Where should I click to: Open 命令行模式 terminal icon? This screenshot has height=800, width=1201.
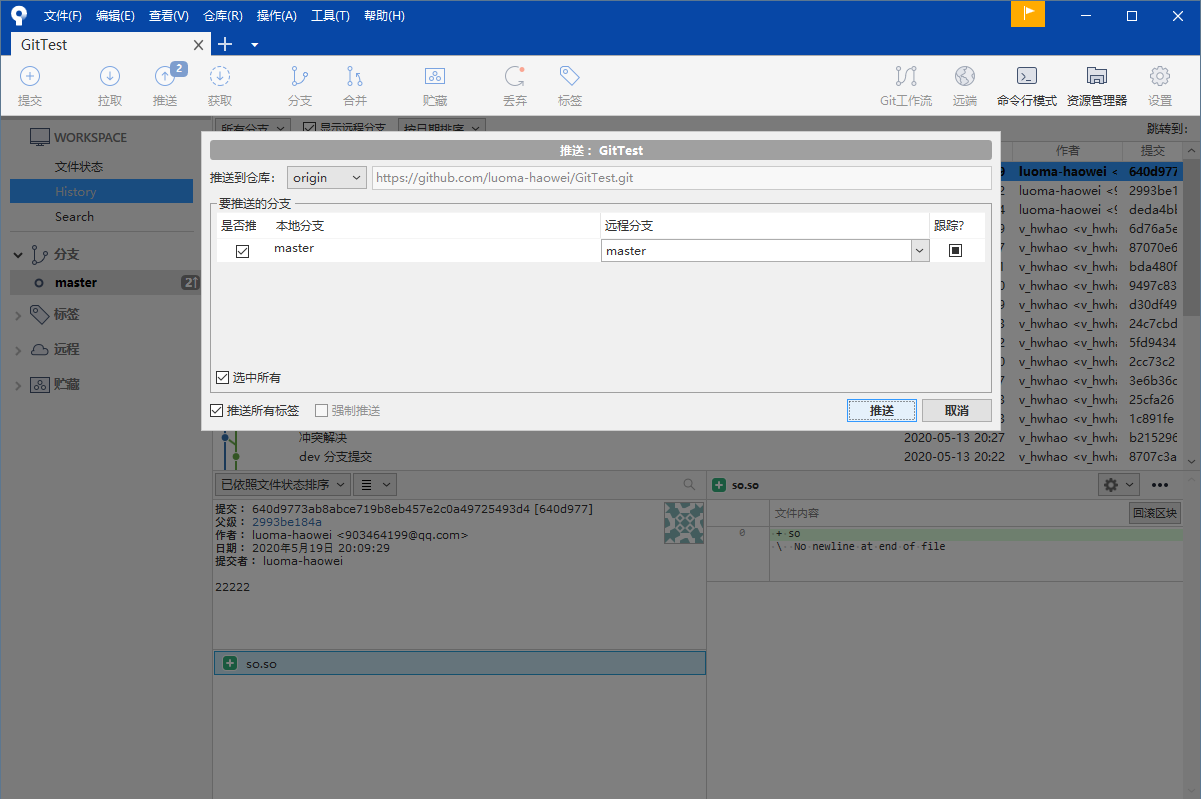pyautogui.click(x=1027, y=76)
